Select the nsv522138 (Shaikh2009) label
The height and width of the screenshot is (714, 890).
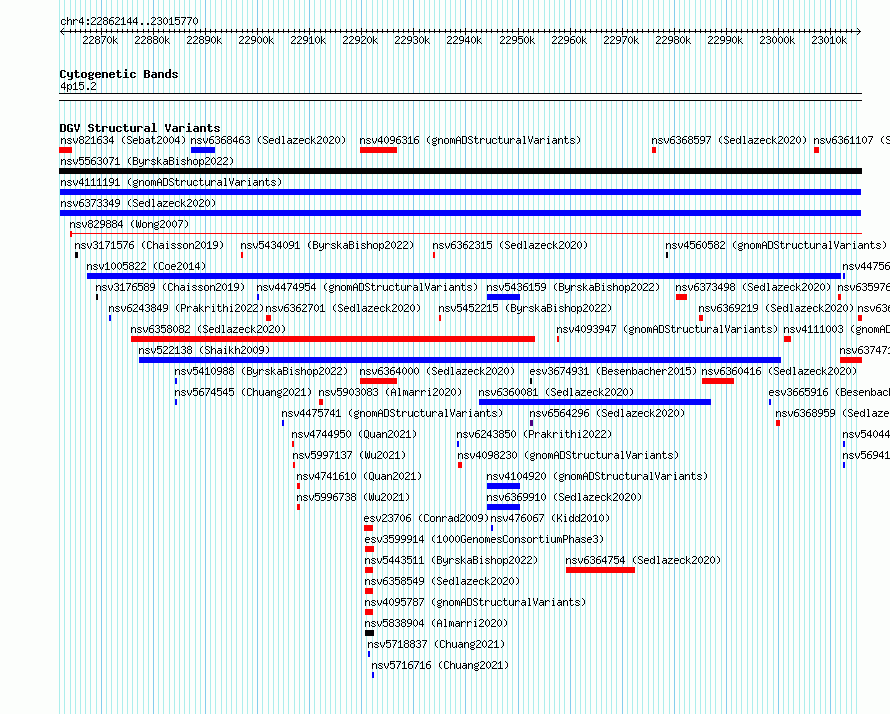[204, 350]
